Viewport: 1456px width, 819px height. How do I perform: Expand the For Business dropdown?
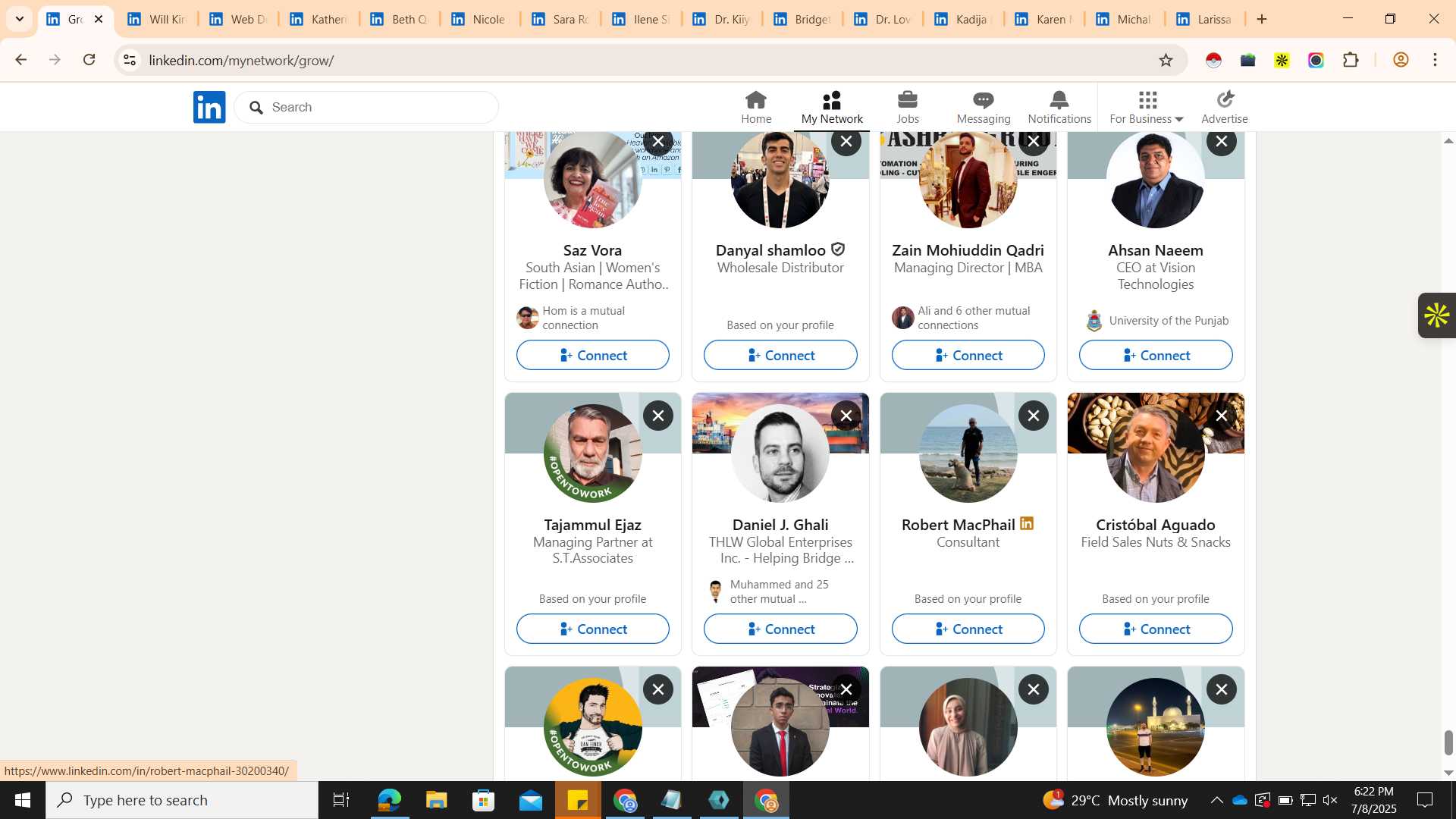pyautogui.click(x=1147, y=107)
